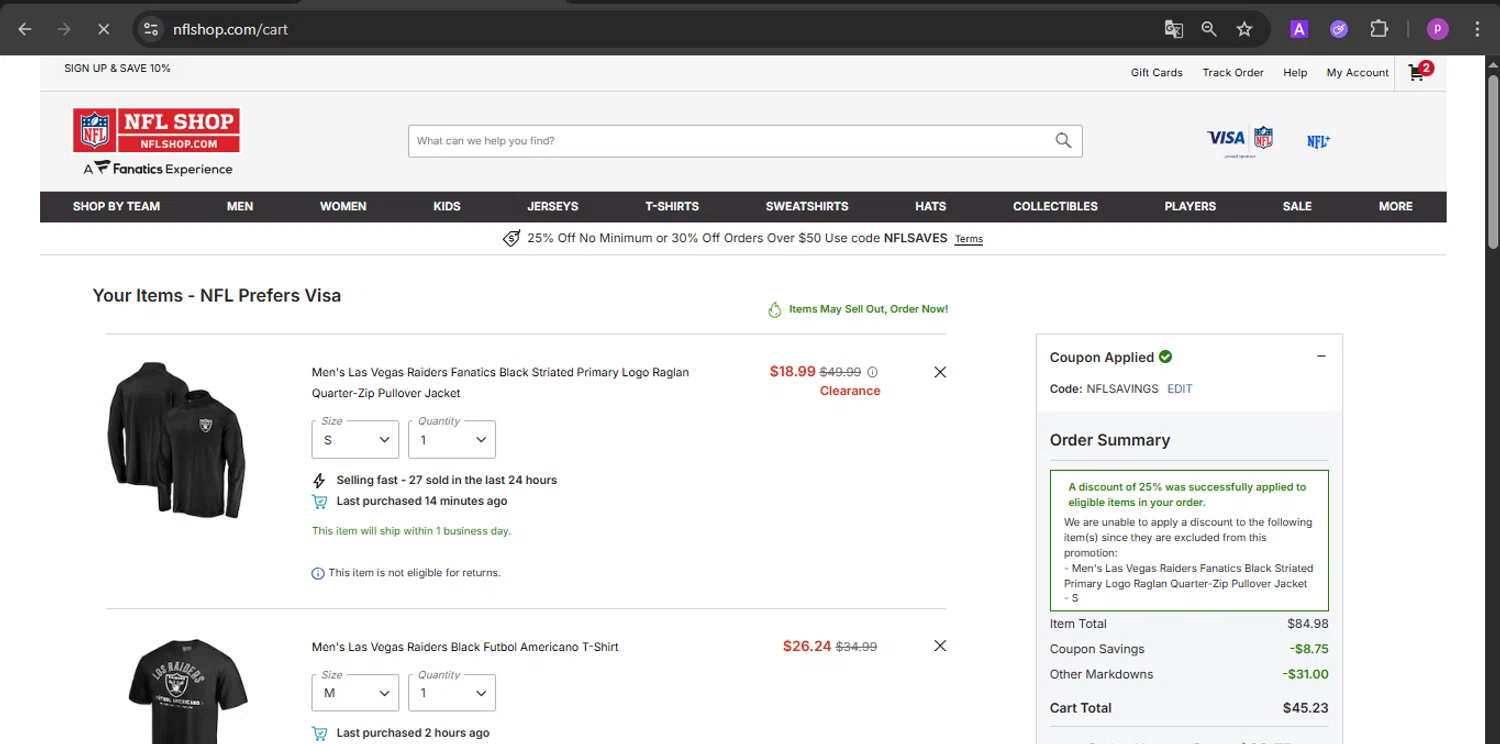Open the translate page icon

pos(1174,29)
